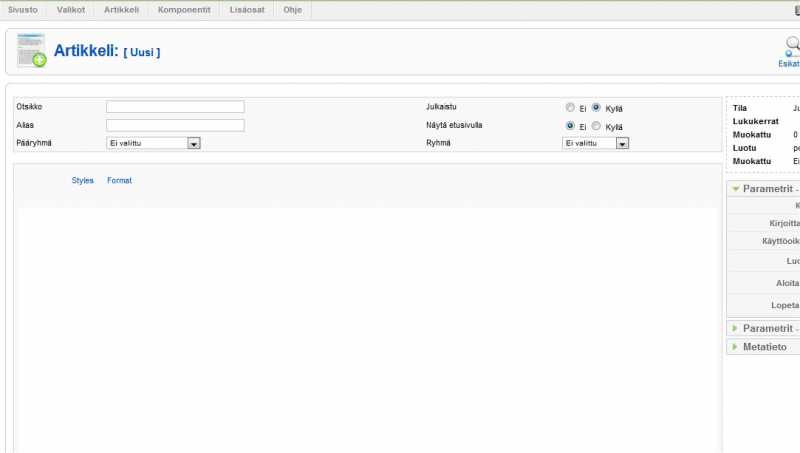Click the Esikatselu preview magnifier icon
The image size is (800, 453).
click(792, 45)
